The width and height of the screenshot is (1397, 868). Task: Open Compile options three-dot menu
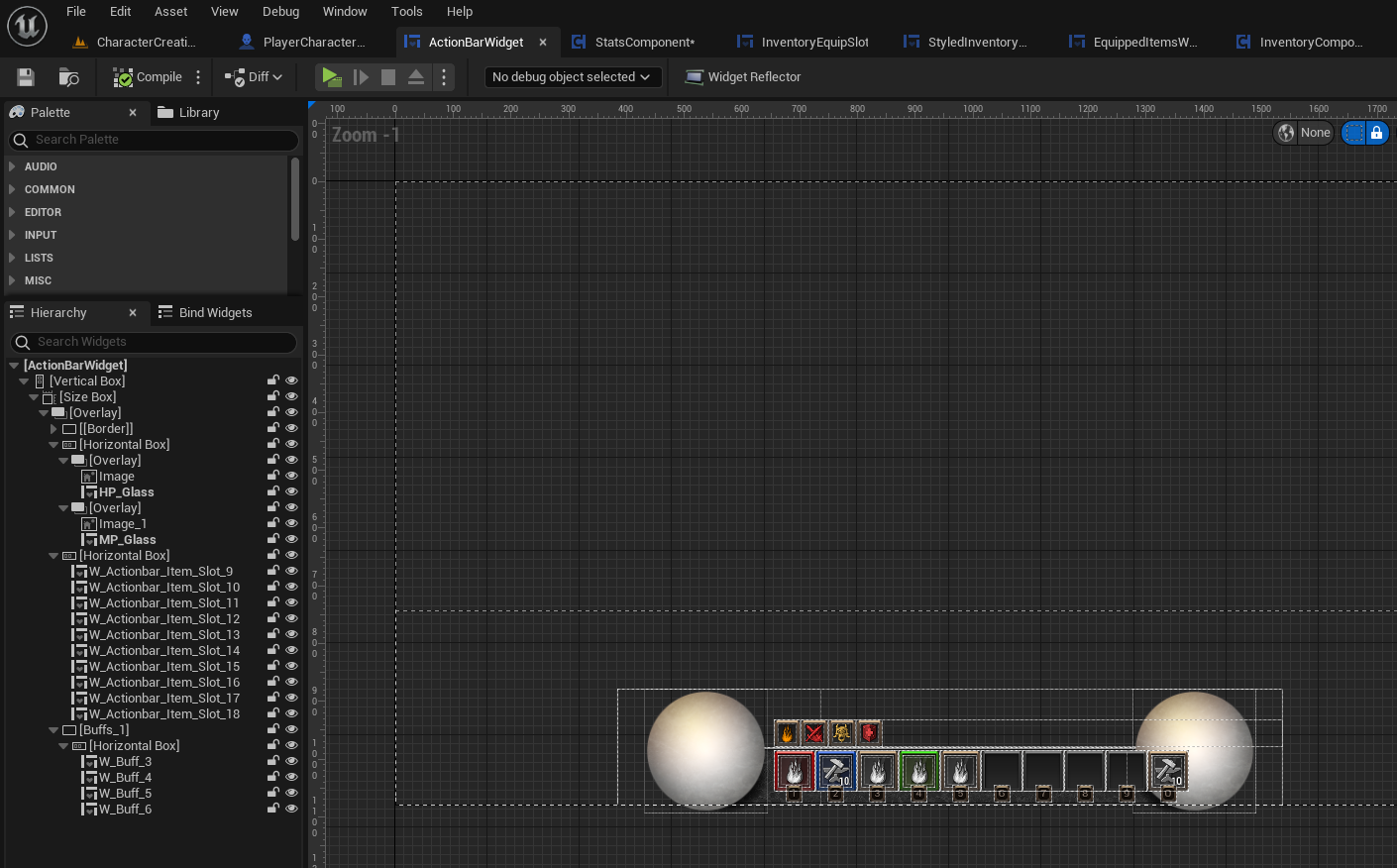(198, 77)
